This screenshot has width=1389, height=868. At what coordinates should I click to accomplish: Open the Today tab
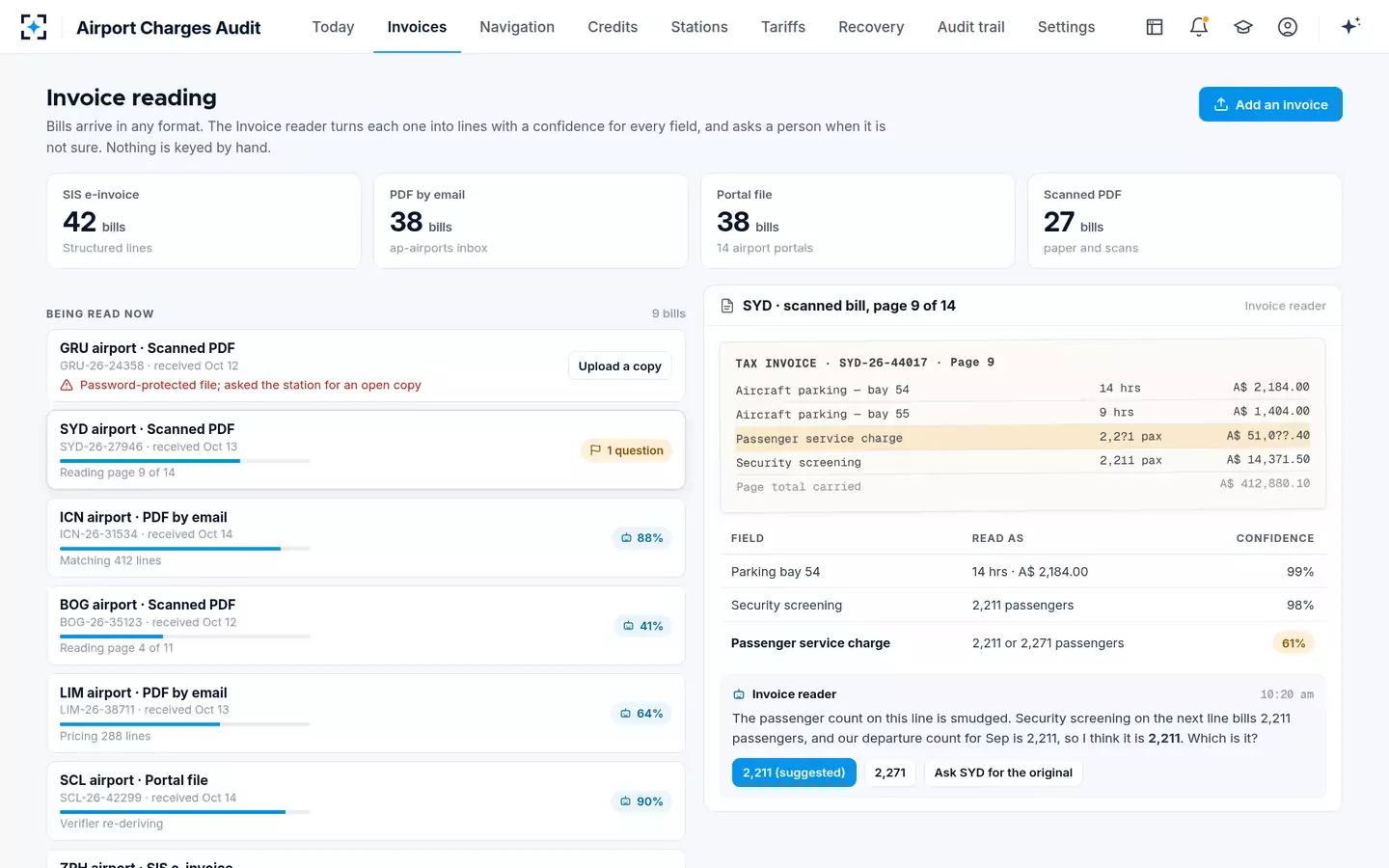click(333, 27)
